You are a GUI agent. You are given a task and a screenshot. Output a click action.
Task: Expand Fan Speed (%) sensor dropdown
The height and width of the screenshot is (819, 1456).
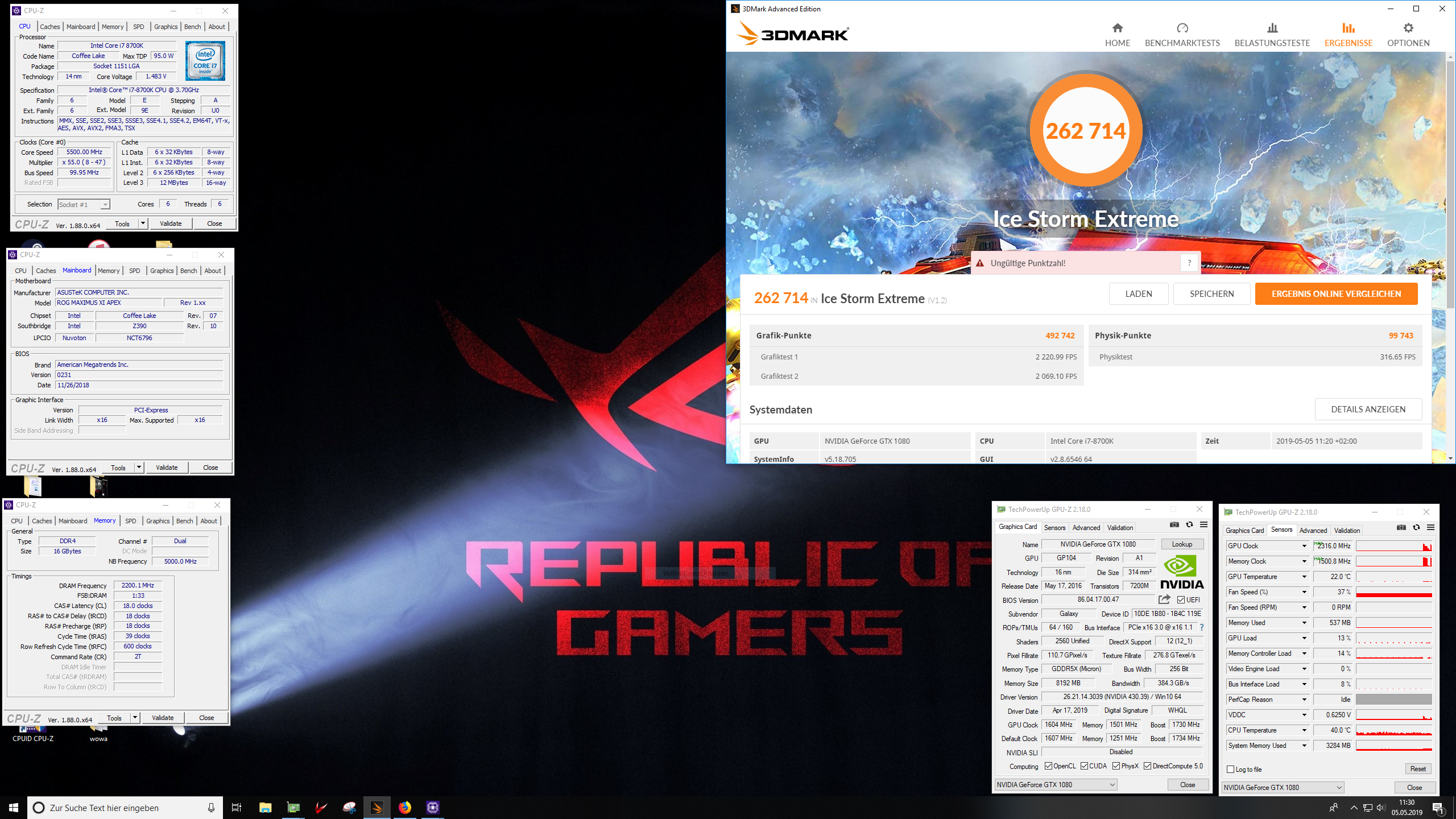click(1304, 592)
